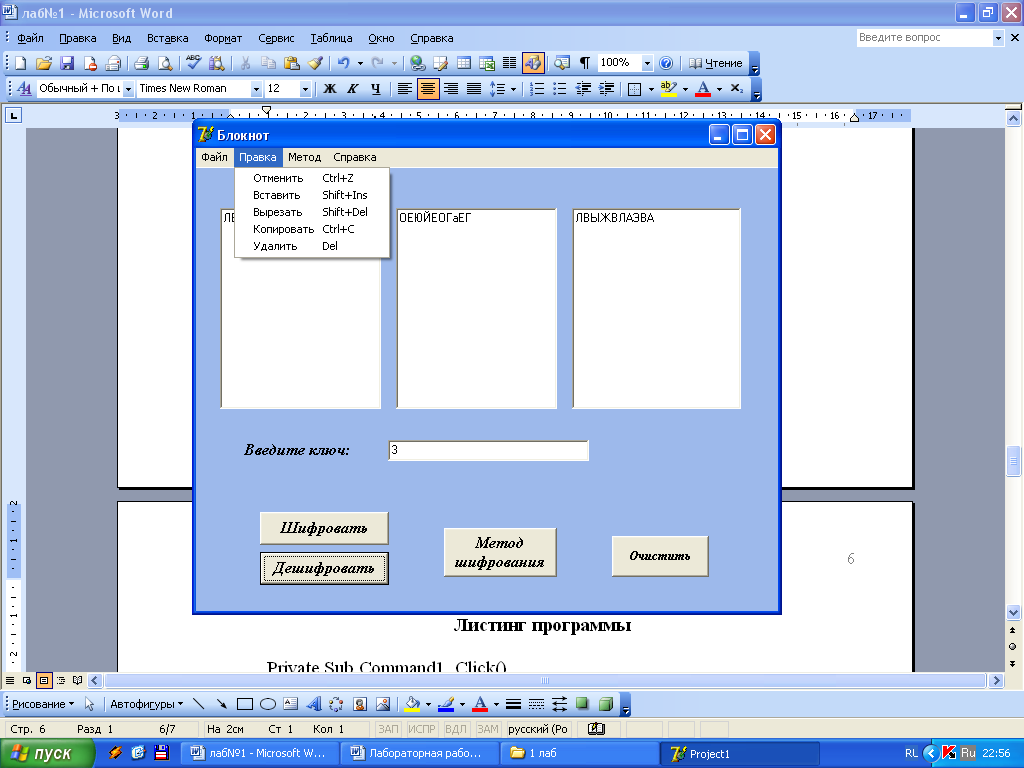Toggle bold Ж formatting
The image size is (1024, 768).
click(x=330, y=88)
